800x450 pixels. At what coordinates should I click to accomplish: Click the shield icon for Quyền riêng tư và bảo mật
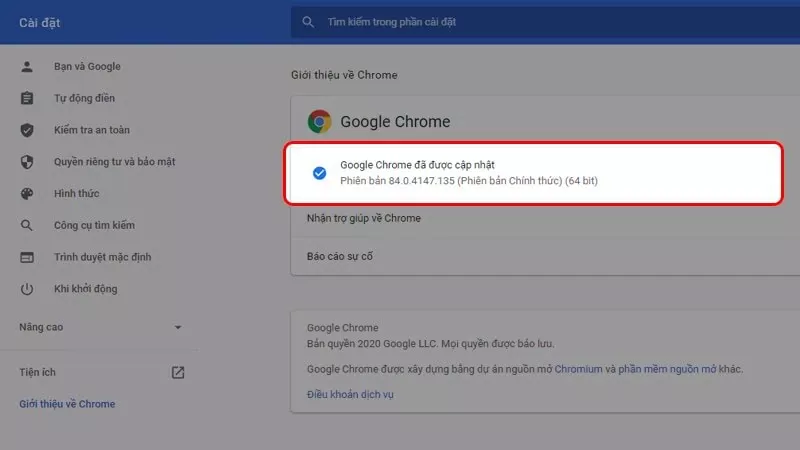pos(27,162)
